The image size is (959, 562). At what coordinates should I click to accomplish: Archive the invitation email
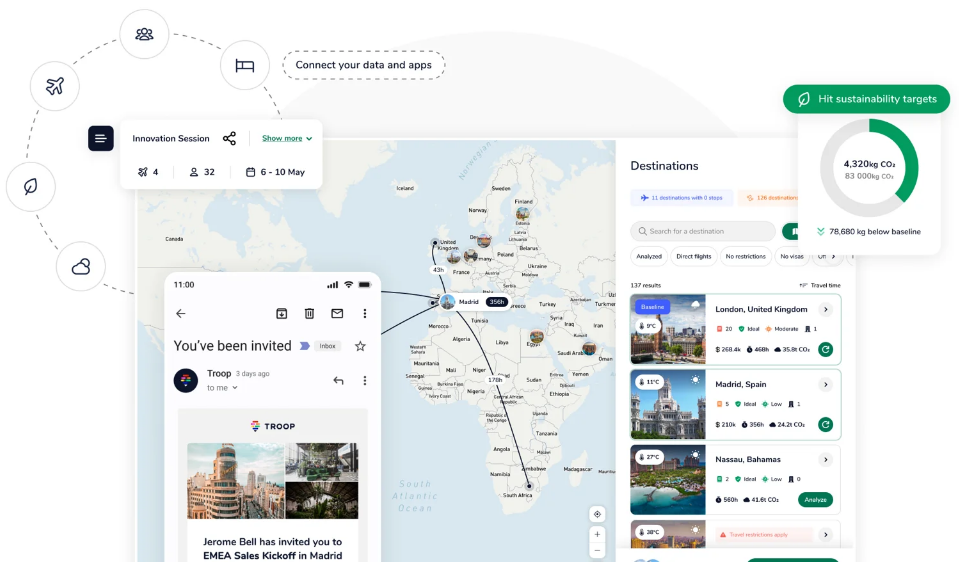(x=282, y=313)
